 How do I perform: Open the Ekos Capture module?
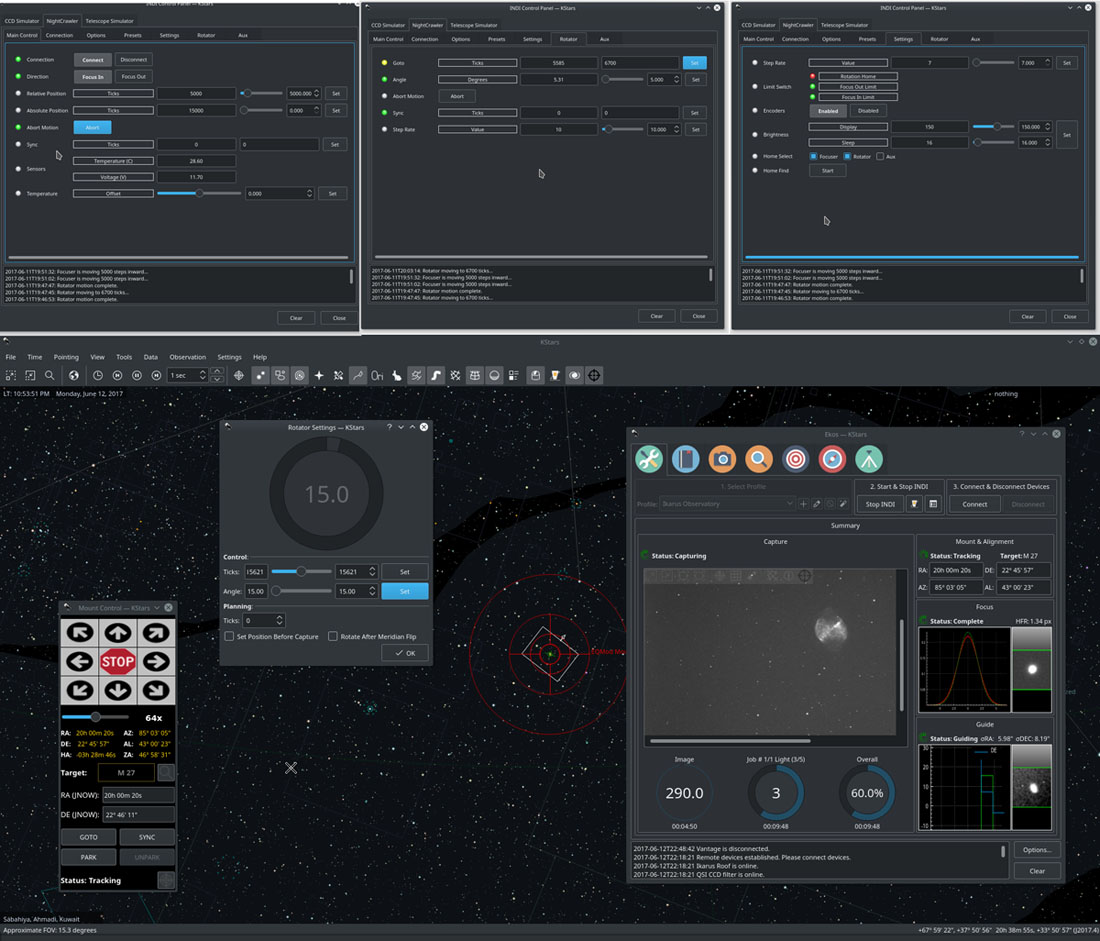coord(722,459)
